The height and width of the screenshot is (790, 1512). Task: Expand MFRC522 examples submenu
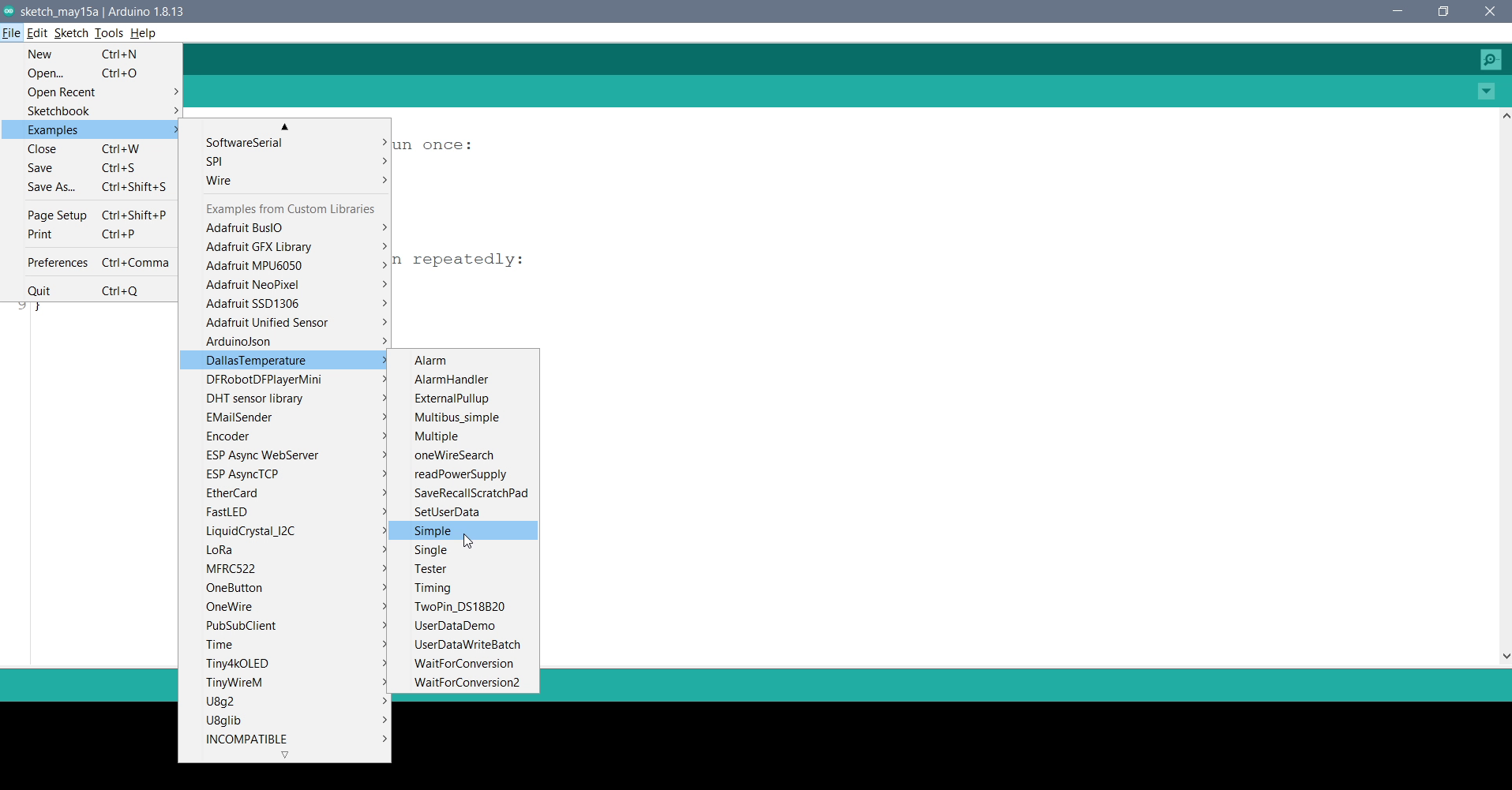(285, 569)
